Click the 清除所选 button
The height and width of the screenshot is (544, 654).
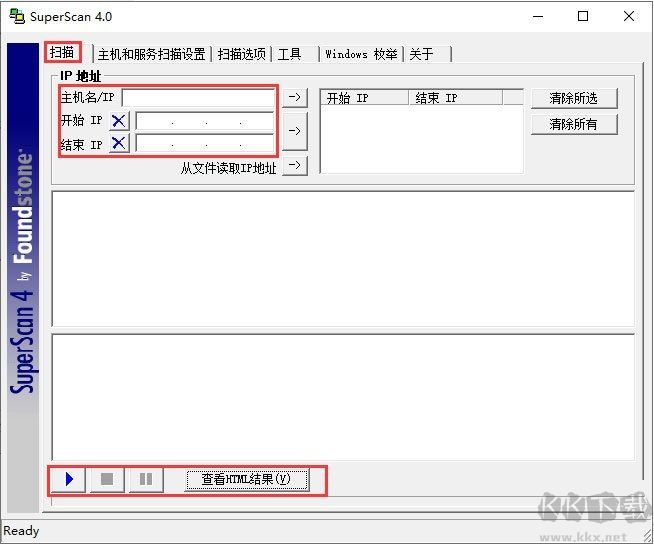pyautogui.click(x=574, y=98)
